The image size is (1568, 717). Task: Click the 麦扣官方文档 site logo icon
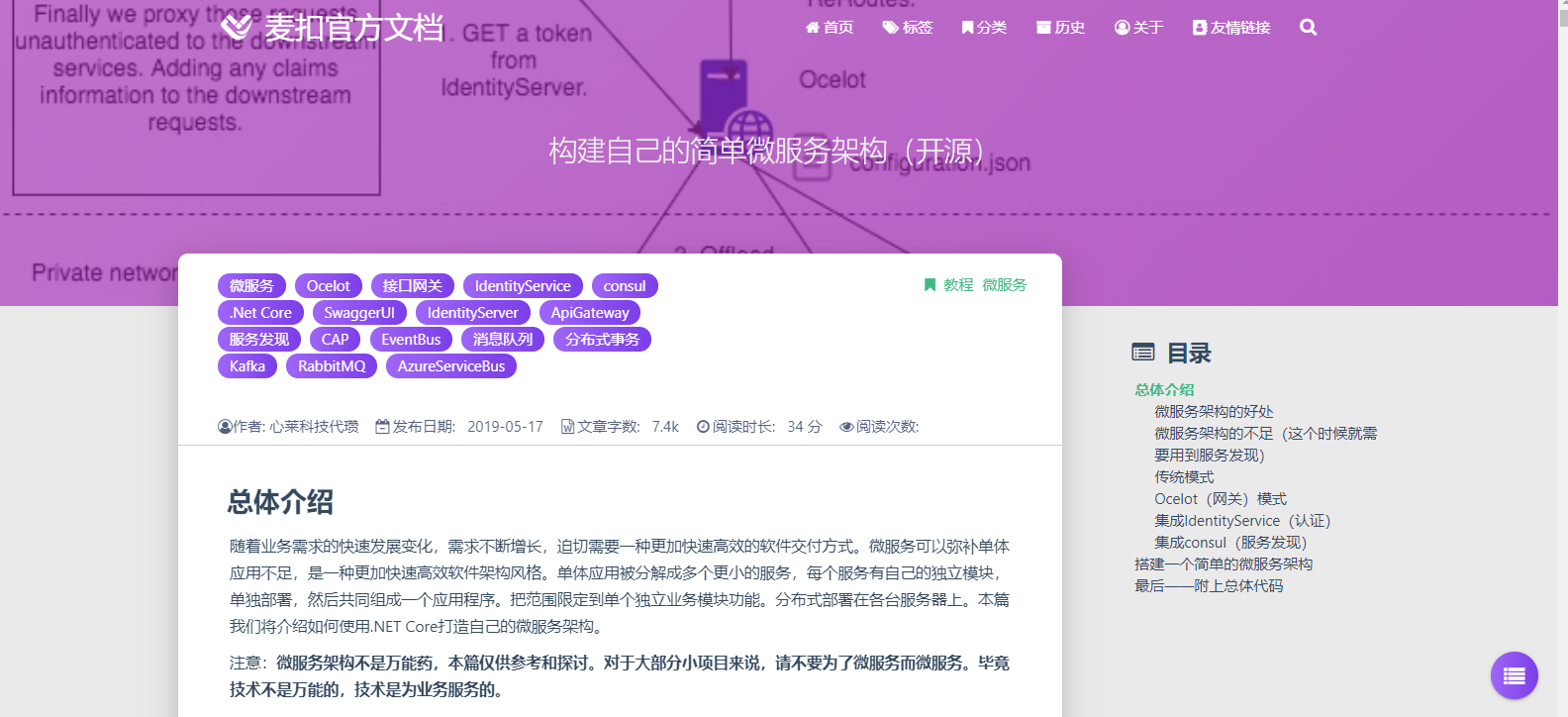(x=238, y=28)
